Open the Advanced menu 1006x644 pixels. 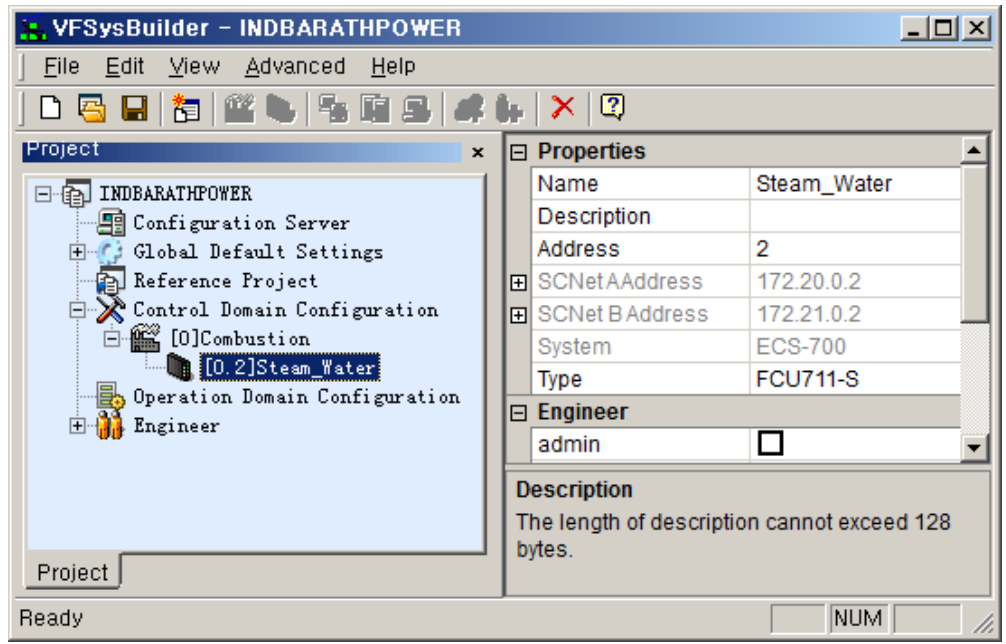point(295,66)
